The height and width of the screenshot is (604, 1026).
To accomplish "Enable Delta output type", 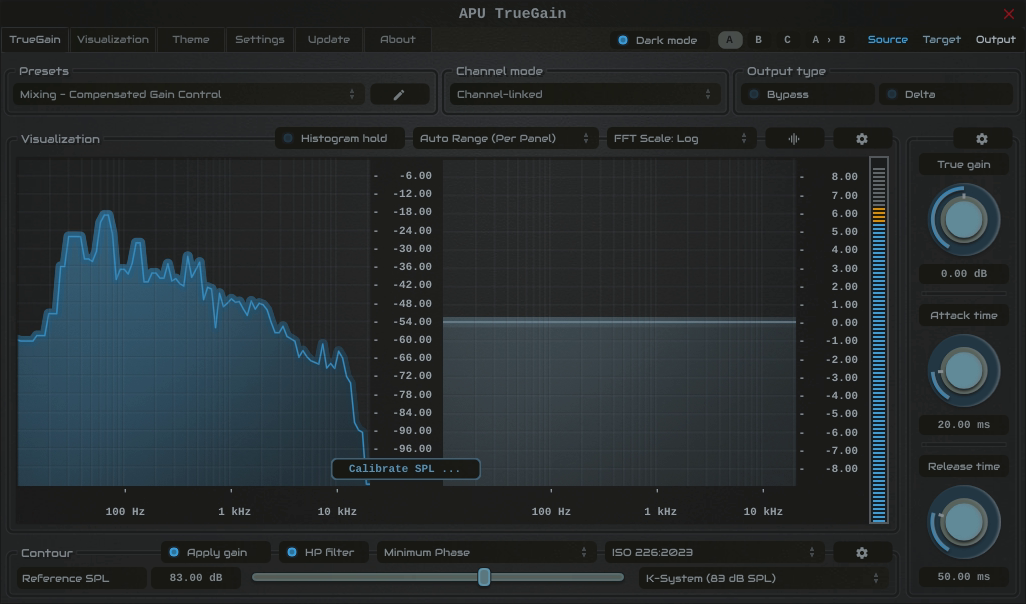I will coord(946,95).
